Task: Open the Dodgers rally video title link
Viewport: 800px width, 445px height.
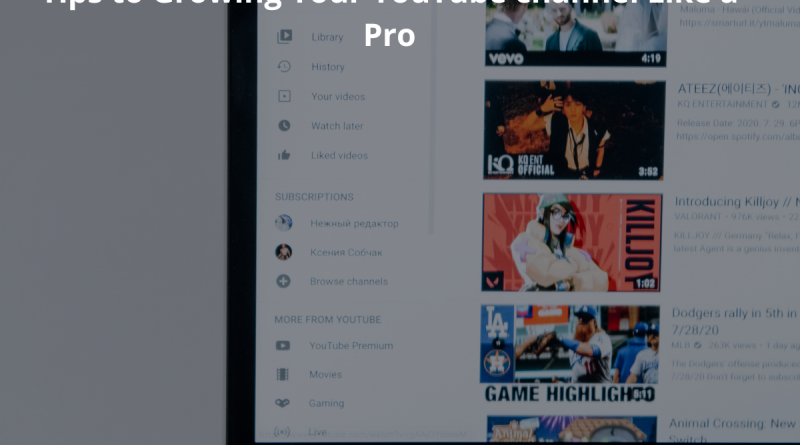Action: 735,314
